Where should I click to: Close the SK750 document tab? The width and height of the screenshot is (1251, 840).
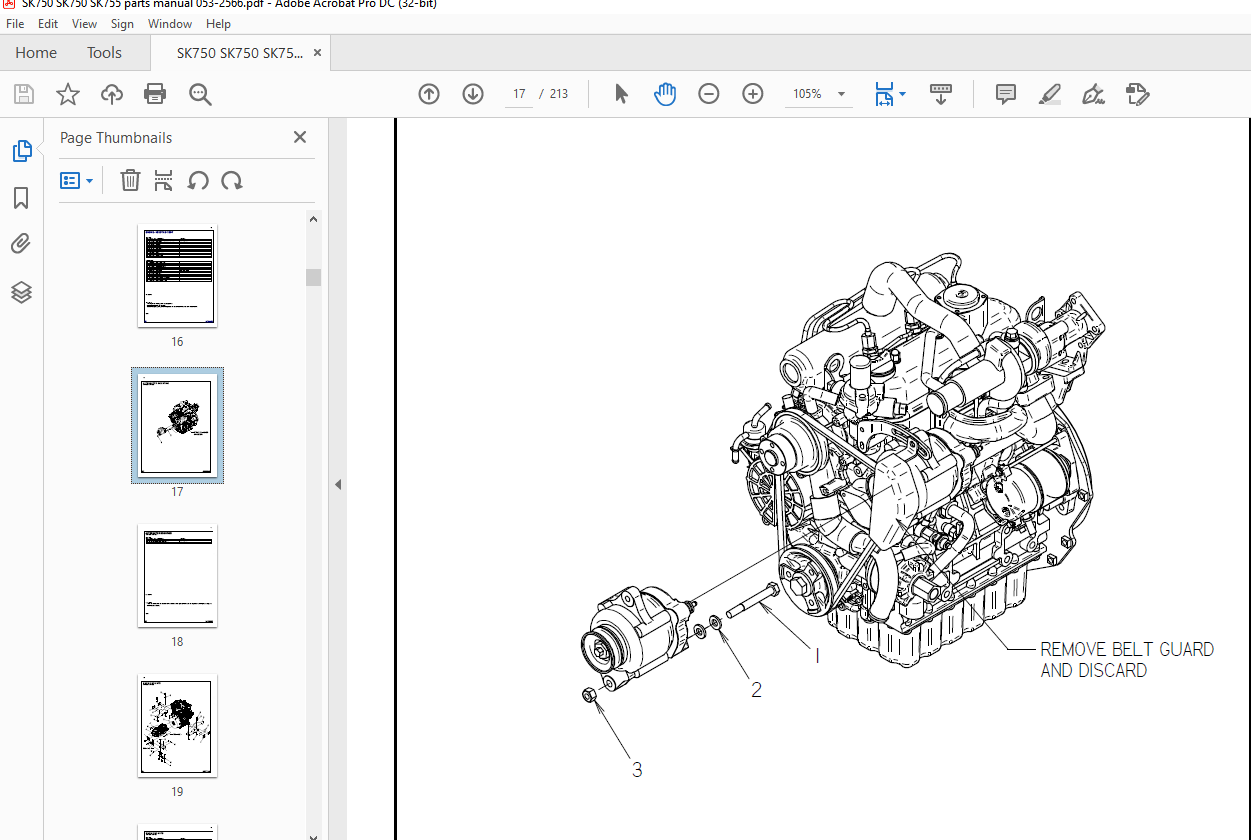[318, 53]
